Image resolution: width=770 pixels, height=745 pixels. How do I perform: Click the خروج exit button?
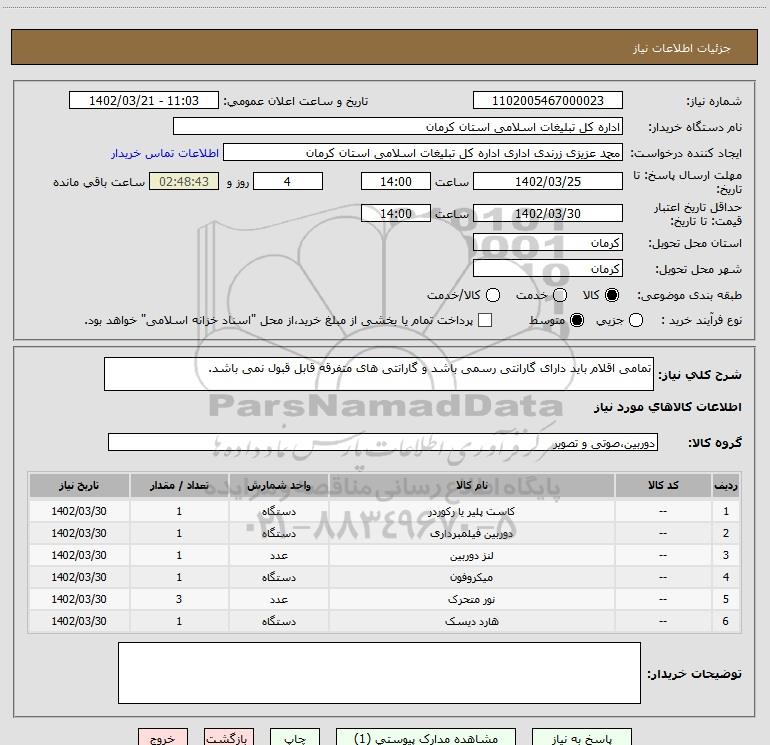163,738
